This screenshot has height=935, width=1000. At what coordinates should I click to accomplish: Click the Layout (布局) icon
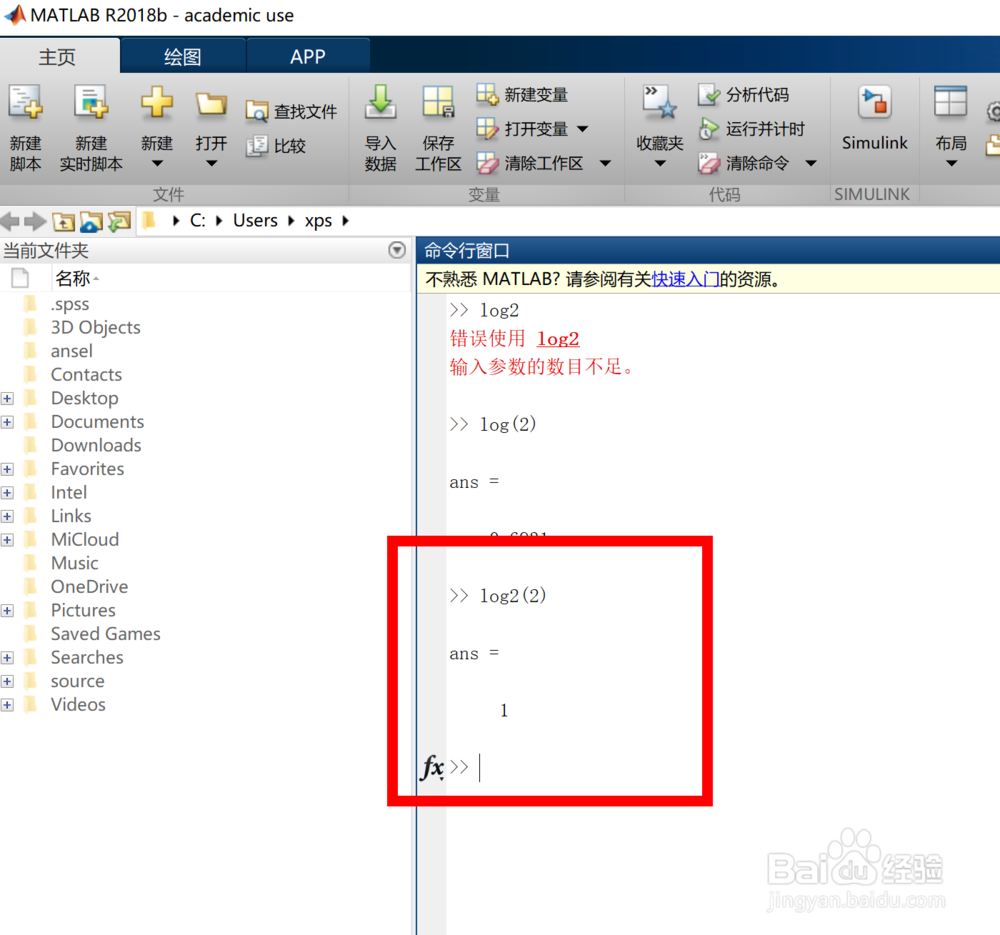click(x=950, y=102)
